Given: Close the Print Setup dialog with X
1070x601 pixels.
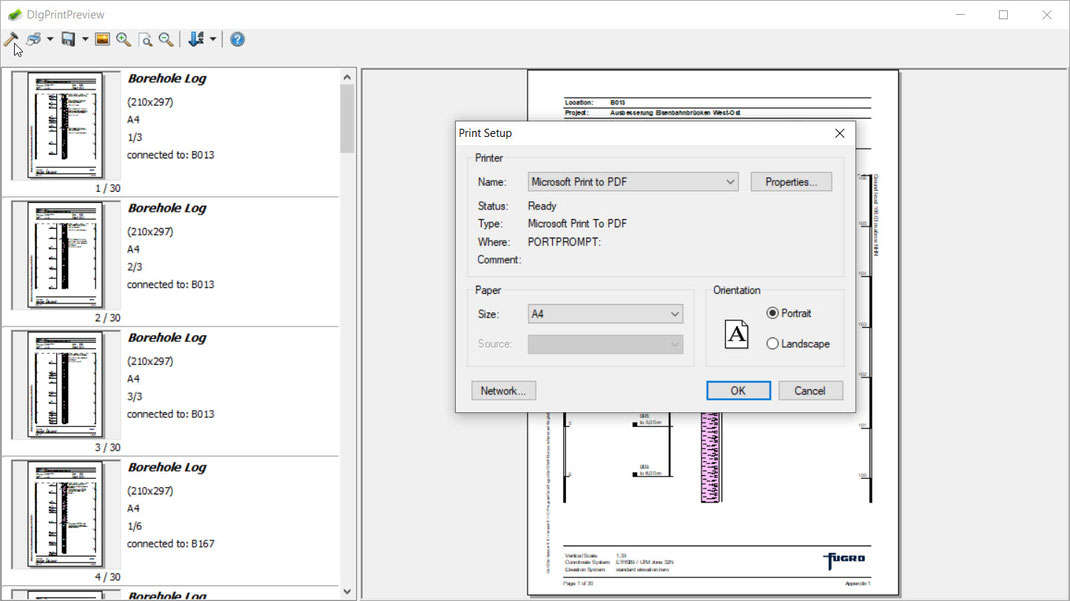Looking at the screenshot, I should pos(839,133).
